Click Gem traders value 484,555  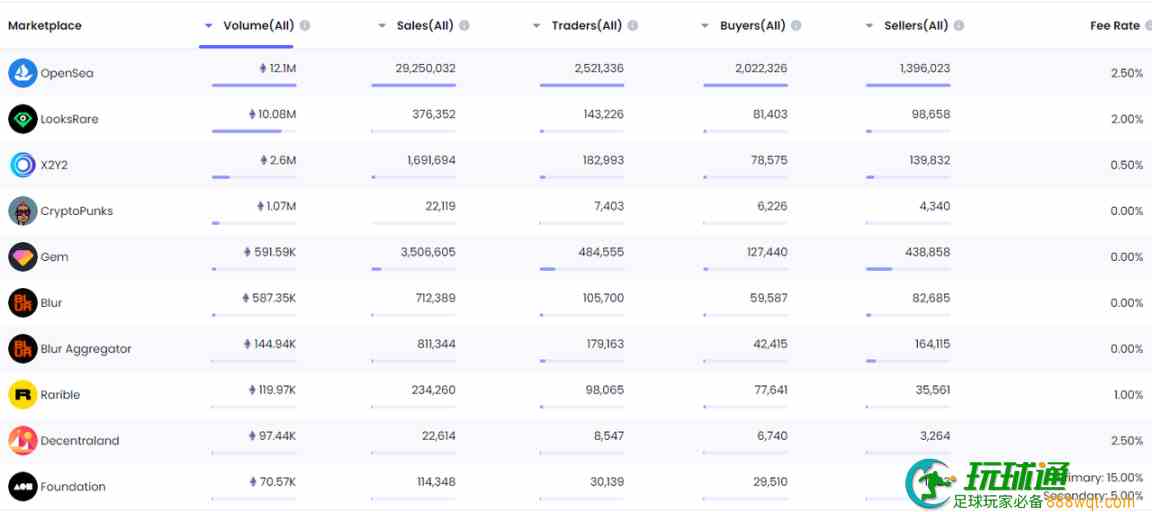(601, 252)
